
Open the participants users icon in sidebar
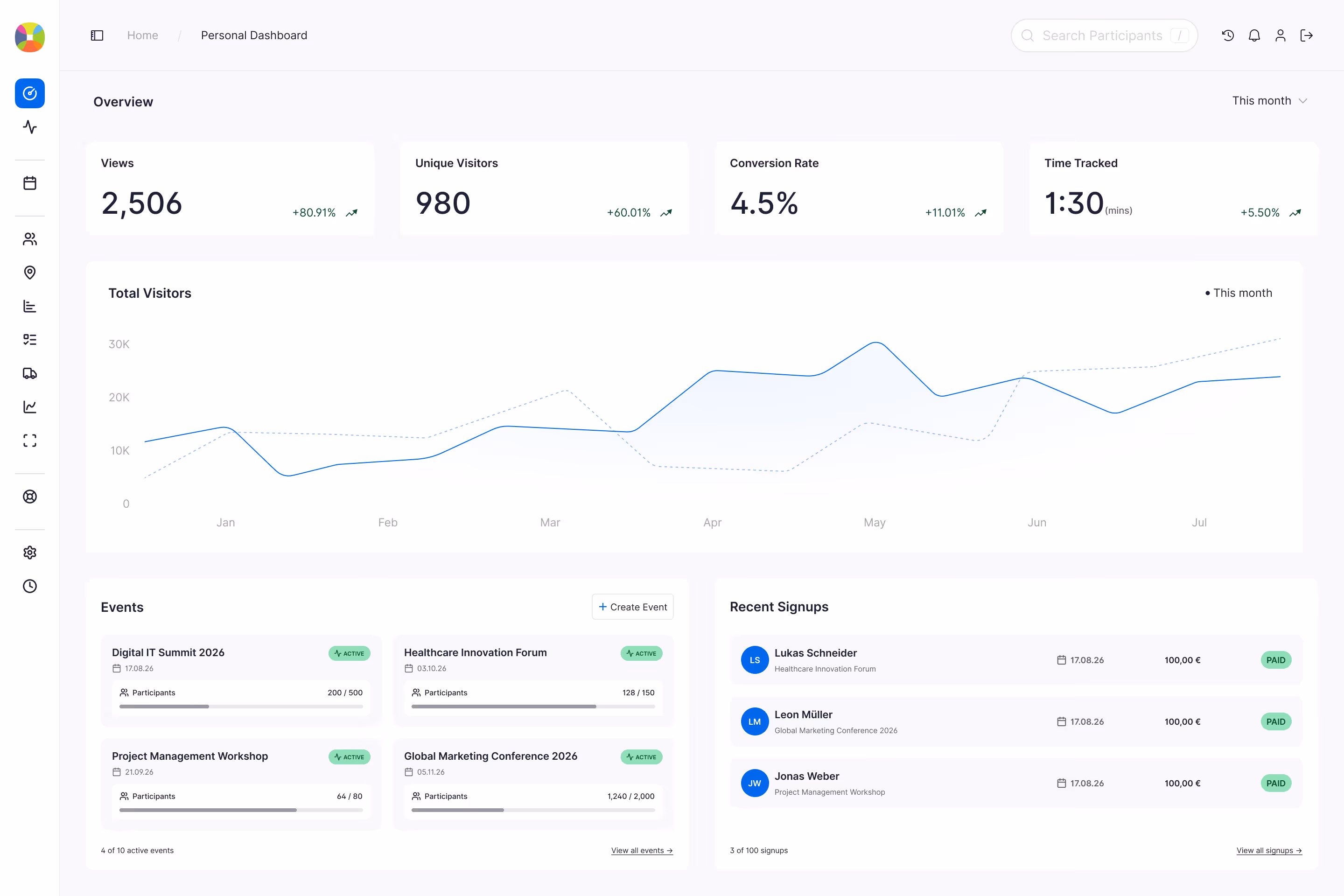30,239
